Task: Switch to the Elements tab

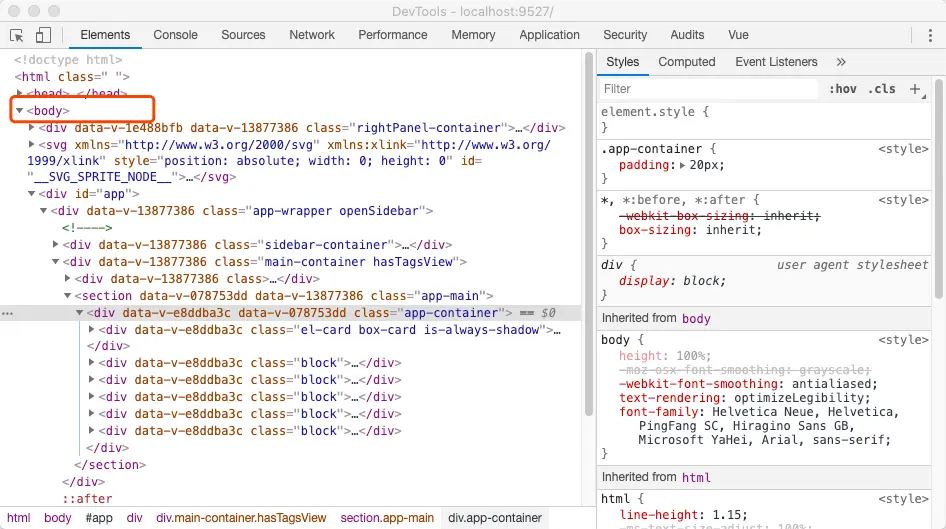Action: (x=105, y=35)
